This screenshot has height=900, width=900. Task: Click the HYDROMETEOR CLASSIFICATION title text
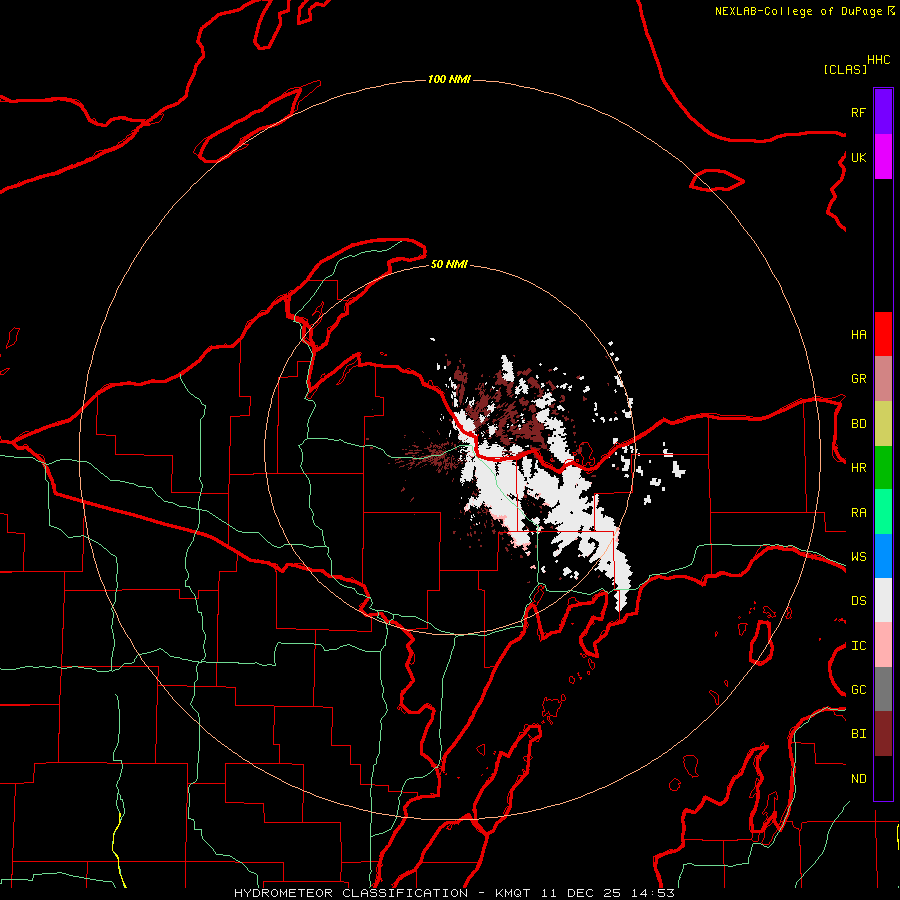point(351,893)
